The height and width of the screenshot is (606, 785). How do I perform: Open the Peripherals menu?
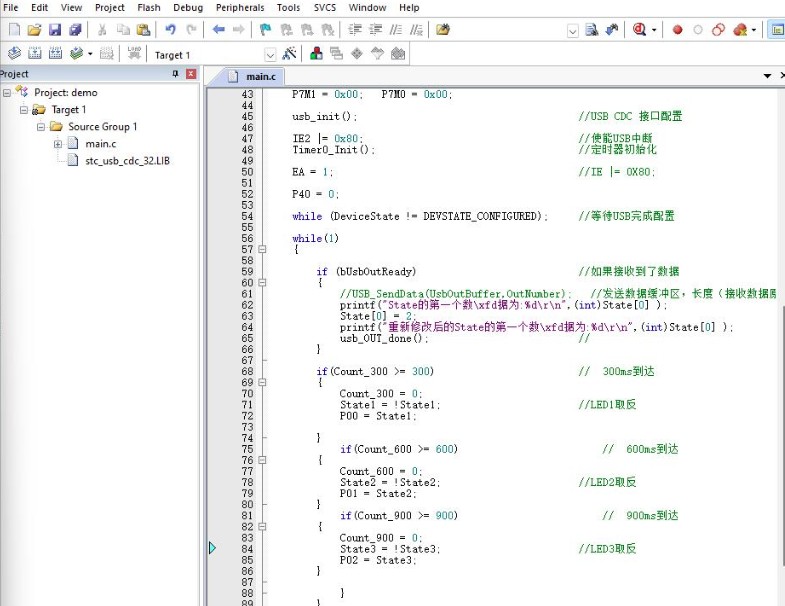(x=240, y=8)
